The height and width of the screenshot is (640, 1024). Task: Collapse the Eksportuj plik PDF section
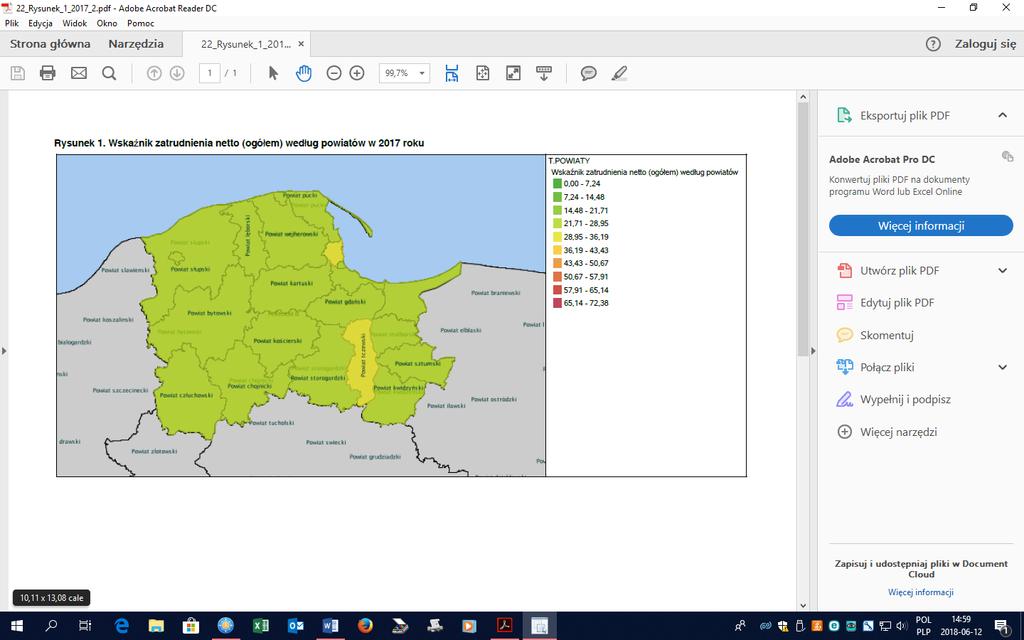(1002, 116)
